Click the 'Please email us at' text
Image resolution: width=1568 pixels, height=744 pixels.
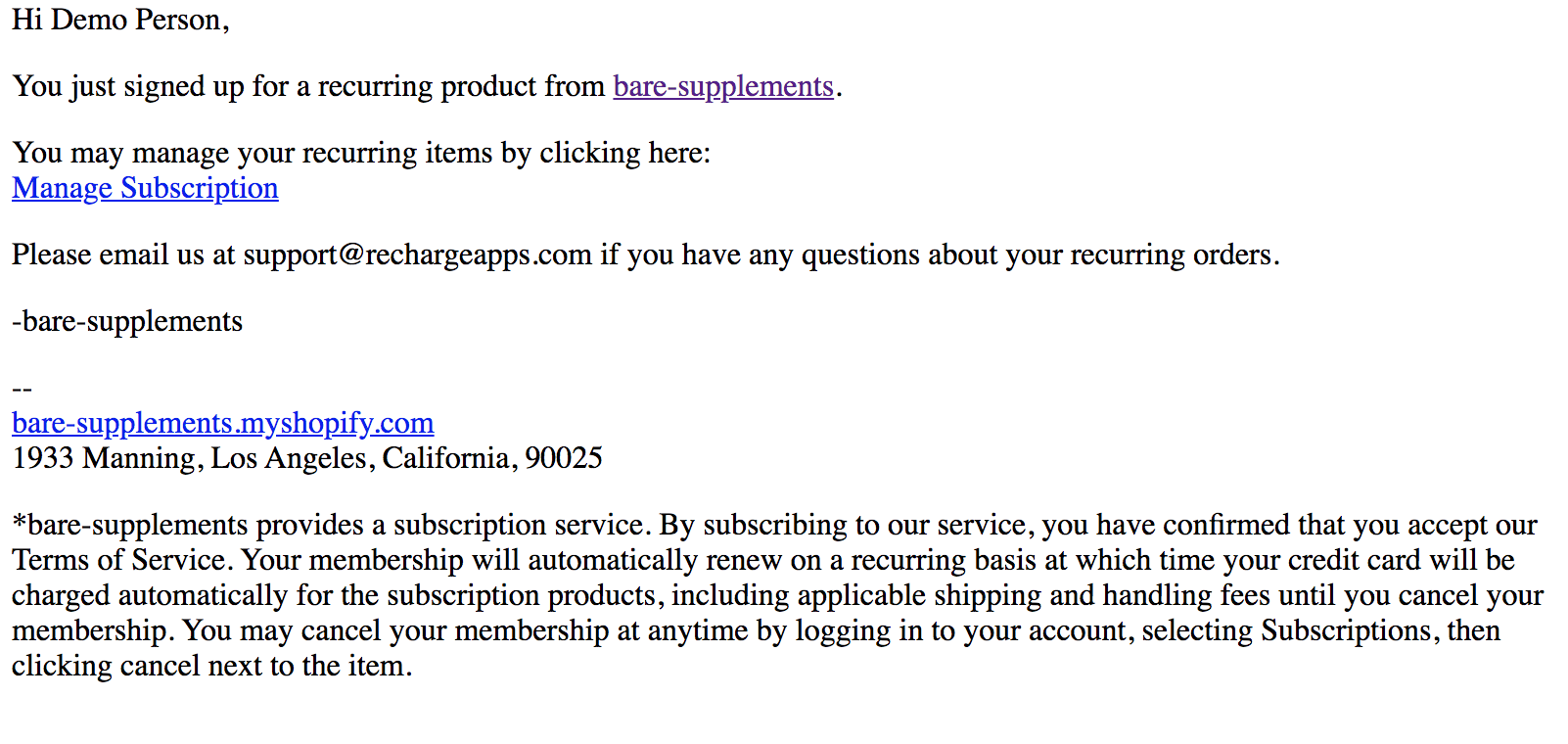[123, 256]
